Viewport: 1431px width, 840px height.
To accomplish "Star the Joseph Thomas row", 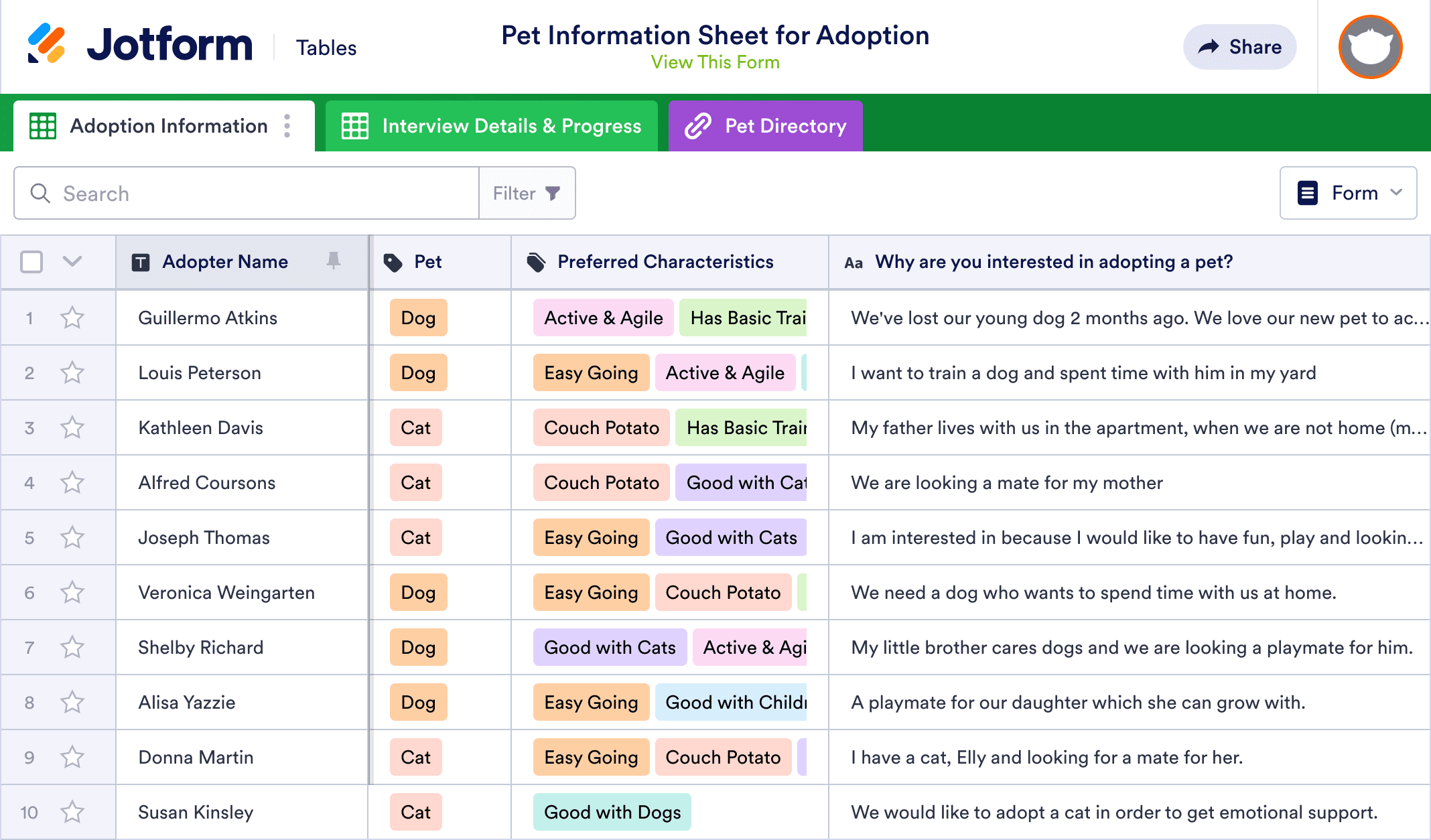I will 72,537.
